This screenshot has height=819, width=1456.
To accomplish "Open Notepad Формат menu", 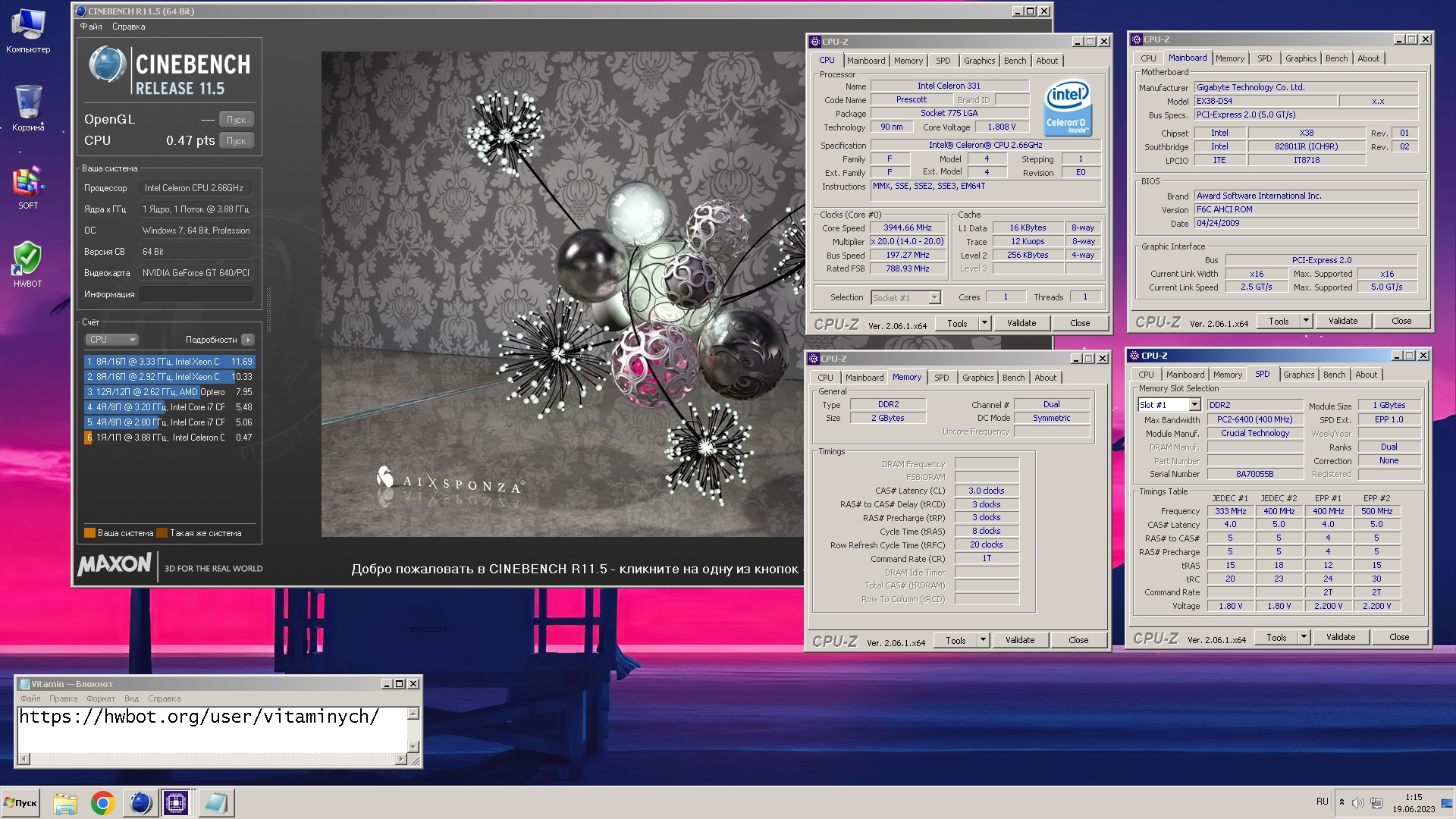I will tap(101, 699).
